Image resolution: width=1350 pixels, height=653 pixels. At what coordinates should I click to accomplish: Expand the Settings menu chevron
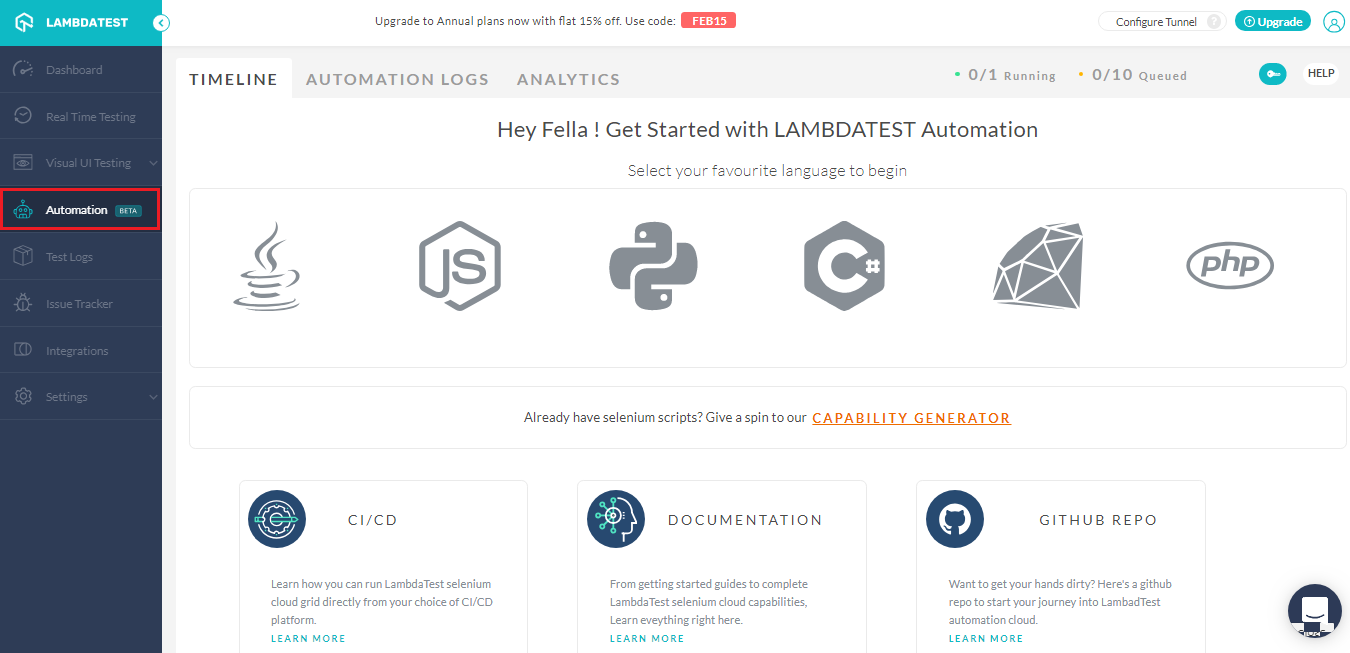[x=153, y=397]
